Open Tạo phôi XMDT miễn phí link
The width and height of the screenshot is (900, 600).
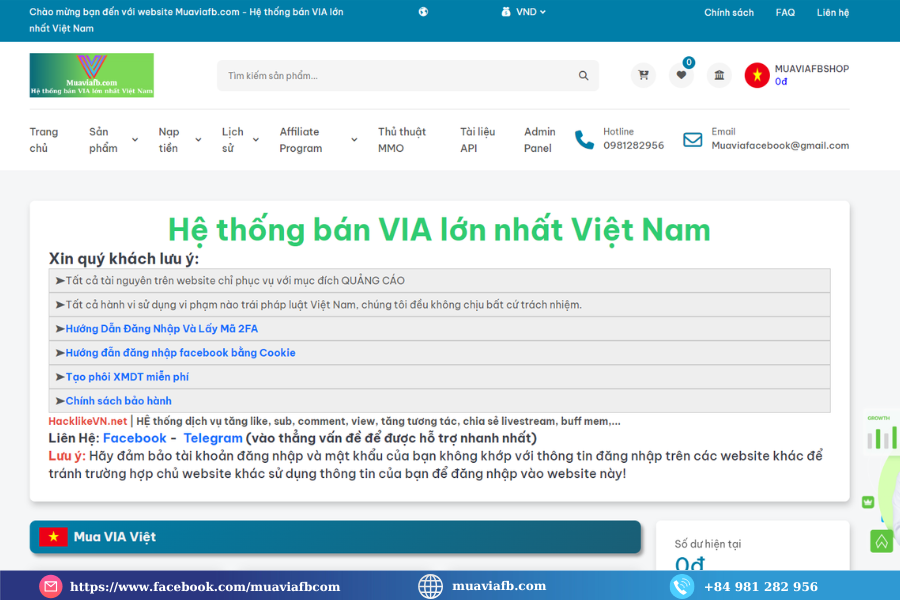[127, 377]
